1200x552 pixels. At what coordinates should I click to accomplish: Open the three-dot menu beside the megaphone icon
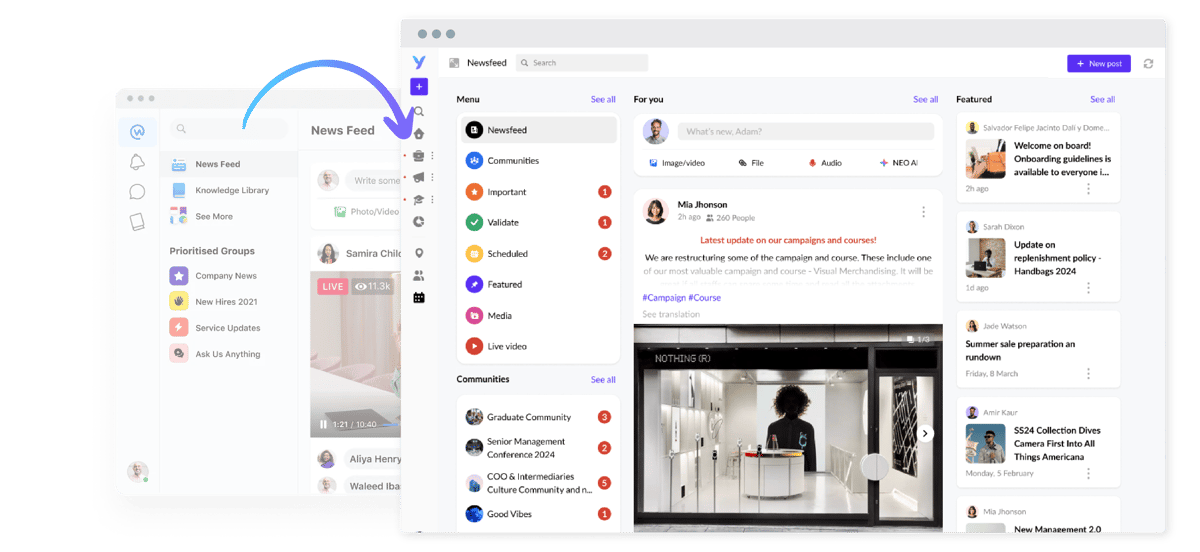(432, 177)
